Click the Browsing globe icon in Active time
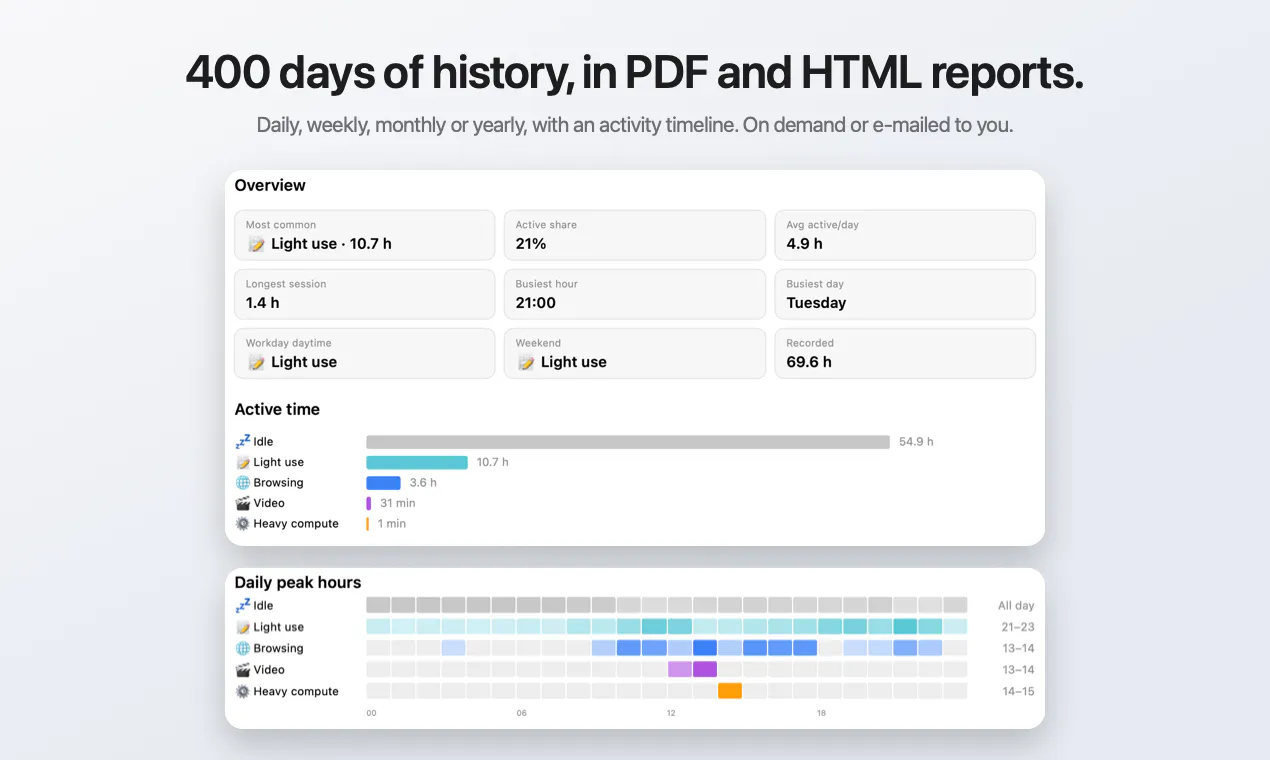The height and width of the screenshot is (760, 1270). pyautogui.click(x=242, y=482)
